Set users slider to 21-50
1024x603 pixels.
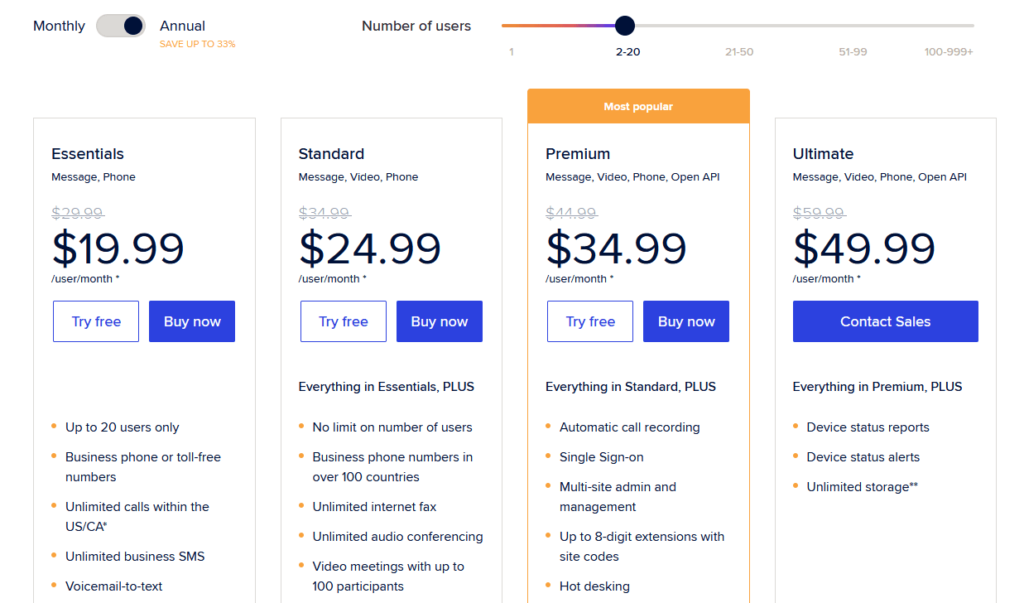(739, 52)
